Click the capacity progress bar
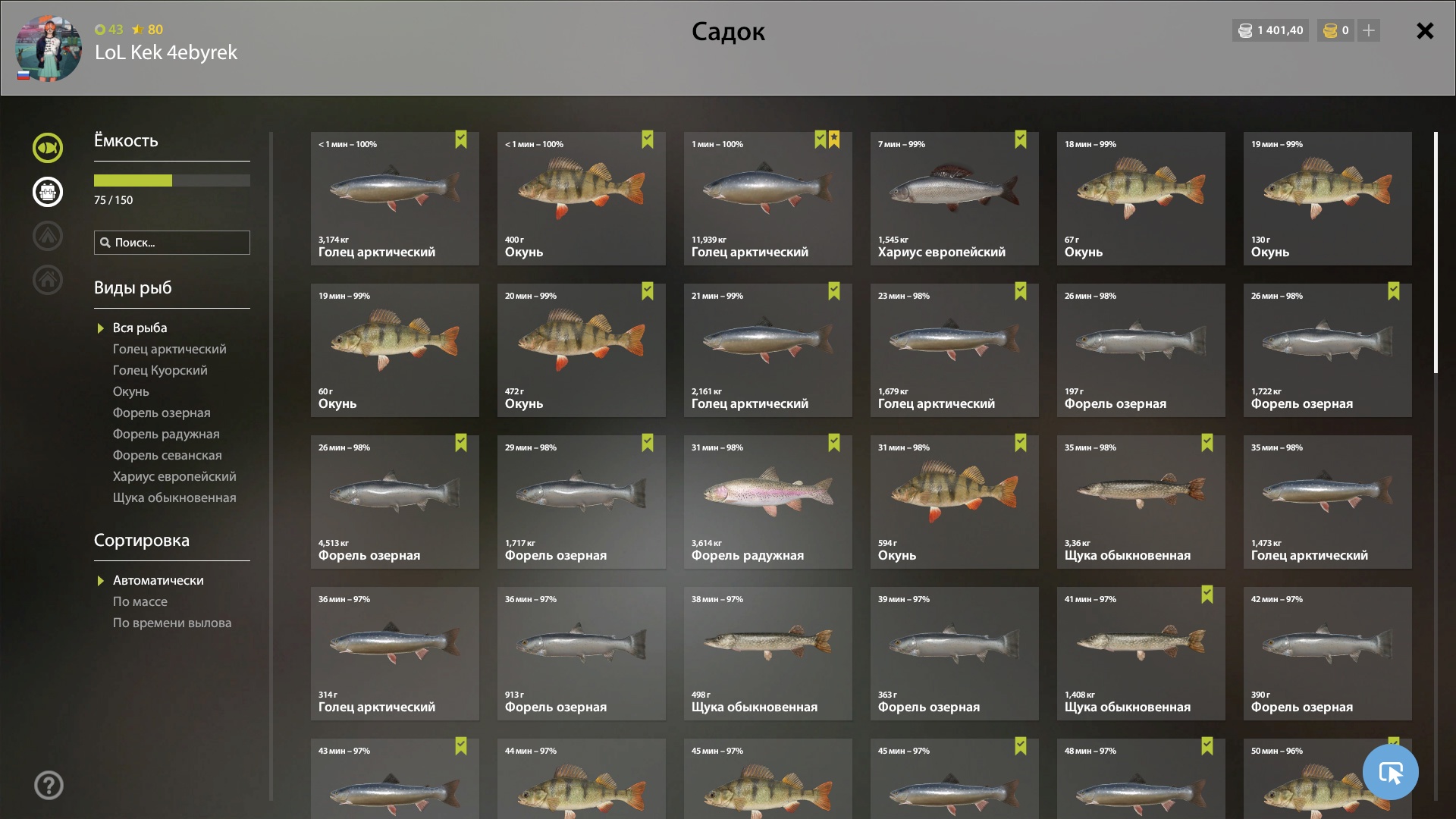Screen dimensions: 1456x819 [x=172, y=180]
